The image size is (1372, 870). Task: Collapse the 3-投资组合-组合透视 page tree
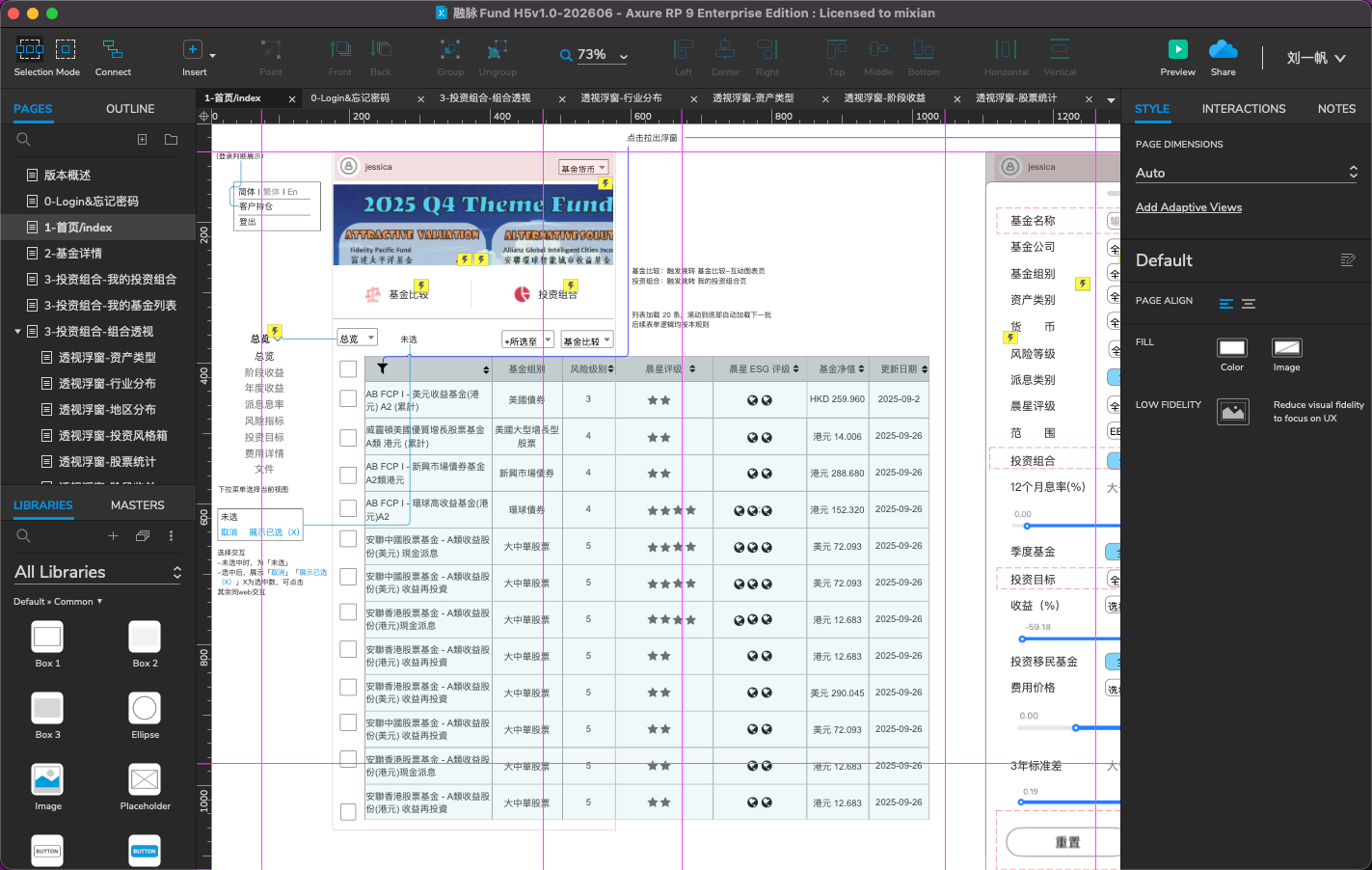pyautogui.click(x=17, y=331)
